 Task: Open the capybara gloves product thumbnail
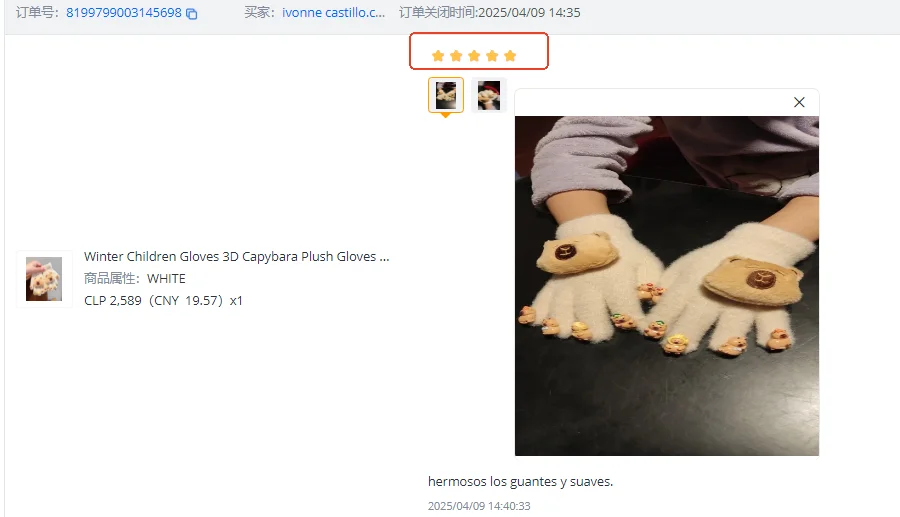[x=44, y=279]
